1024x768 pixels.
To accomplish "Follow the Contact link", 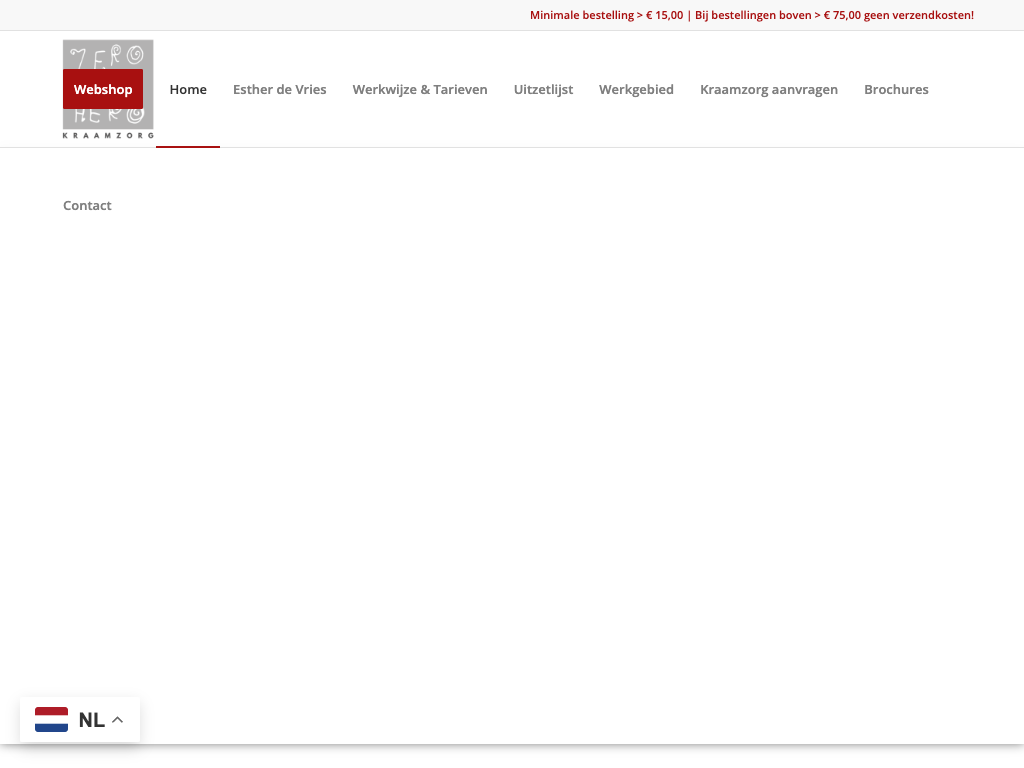I will click(x=87, y=205).
